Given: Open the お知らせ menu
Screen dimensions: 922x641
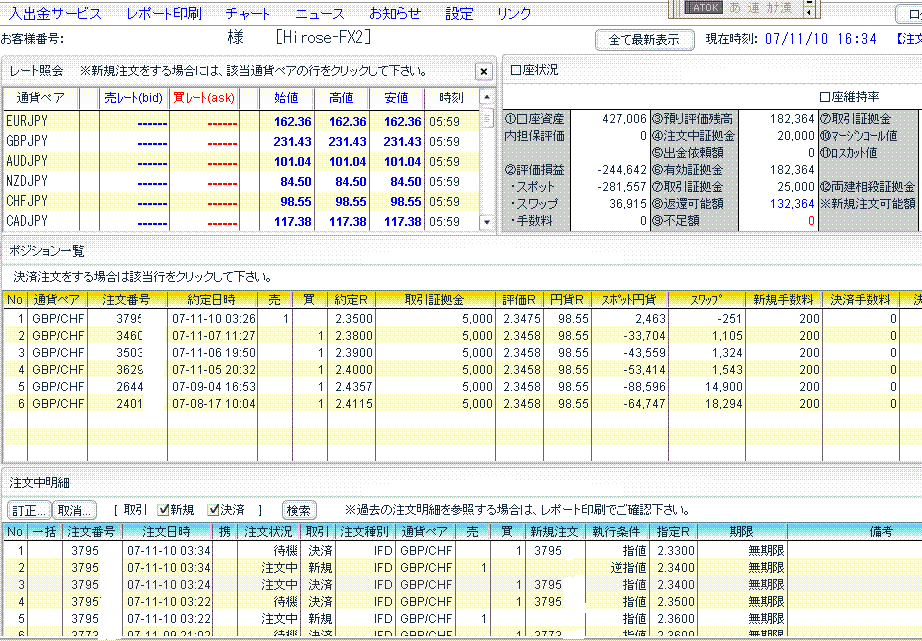Looking at the screenshot, I should (395, 13).
